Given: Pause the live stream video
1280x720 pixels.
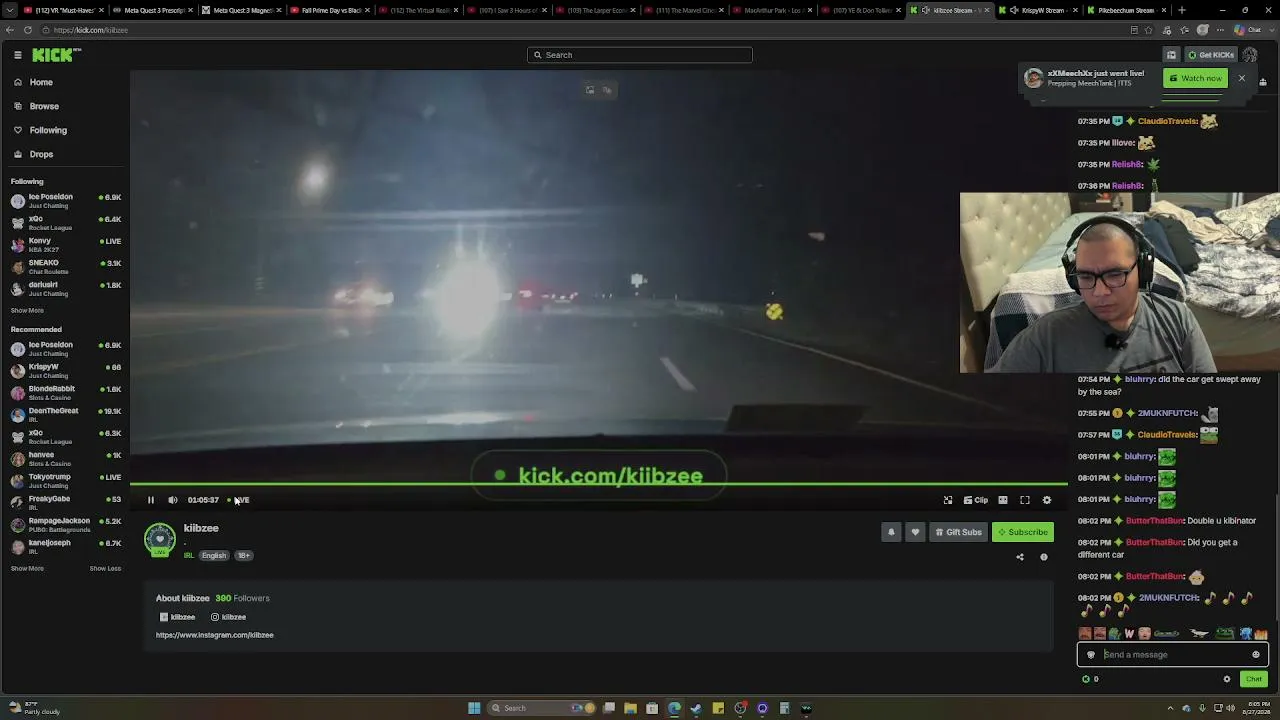Looking at the screenshot, I should [x=151, y=500].
